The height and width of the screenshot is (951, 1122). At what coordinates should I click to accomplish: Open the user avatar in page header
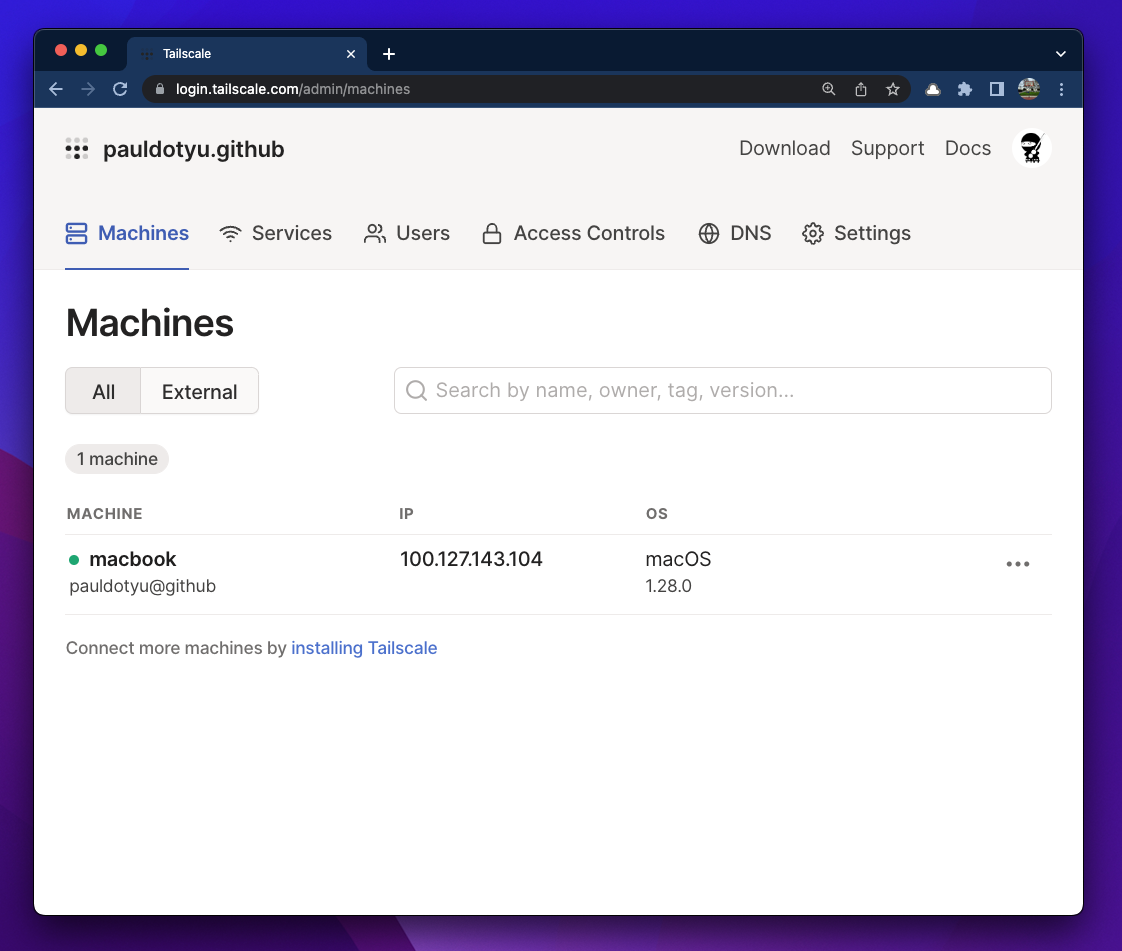coord(1031,149)
